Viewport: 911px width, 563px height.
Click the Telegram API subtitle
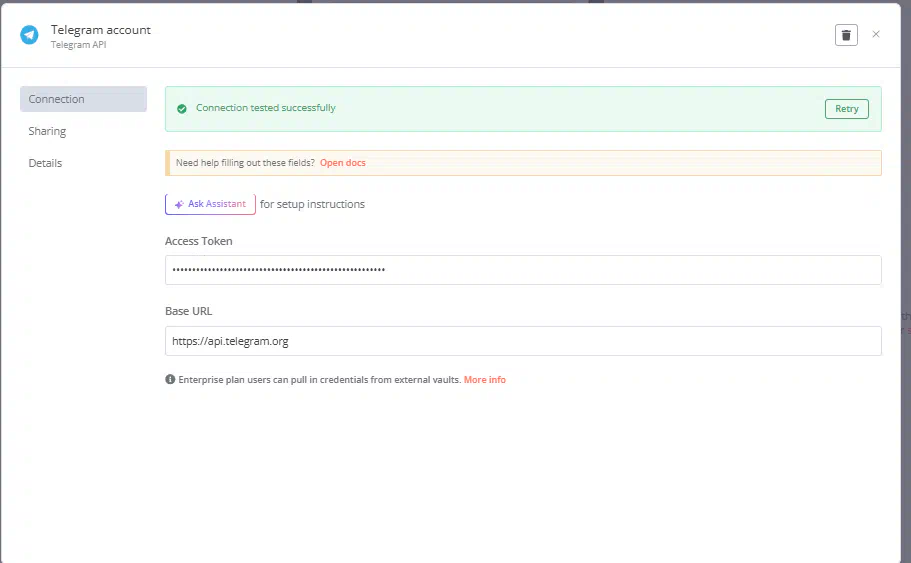[x=78, y=45]
